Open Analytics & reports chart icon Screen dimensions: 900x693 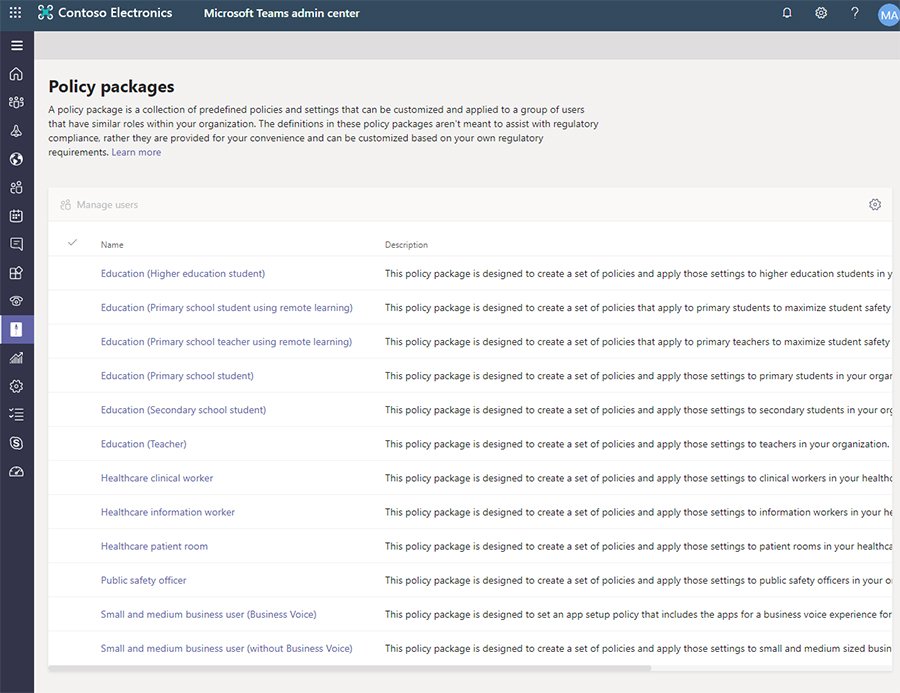point(16,357)
